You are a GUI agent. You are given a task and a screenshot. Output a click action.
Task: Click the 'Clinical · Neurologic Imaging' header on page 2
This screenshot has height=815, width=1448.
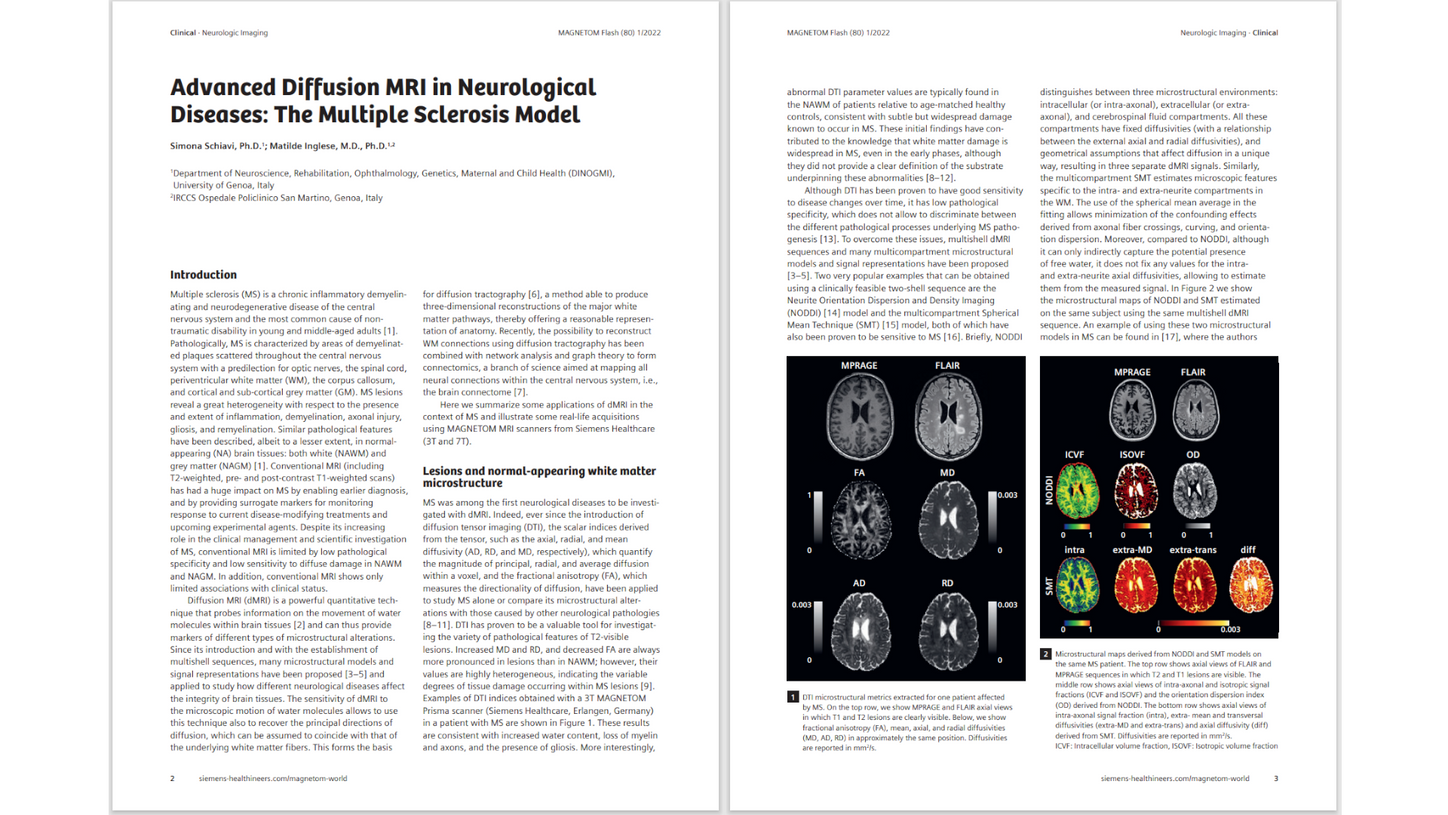(219, 33)
